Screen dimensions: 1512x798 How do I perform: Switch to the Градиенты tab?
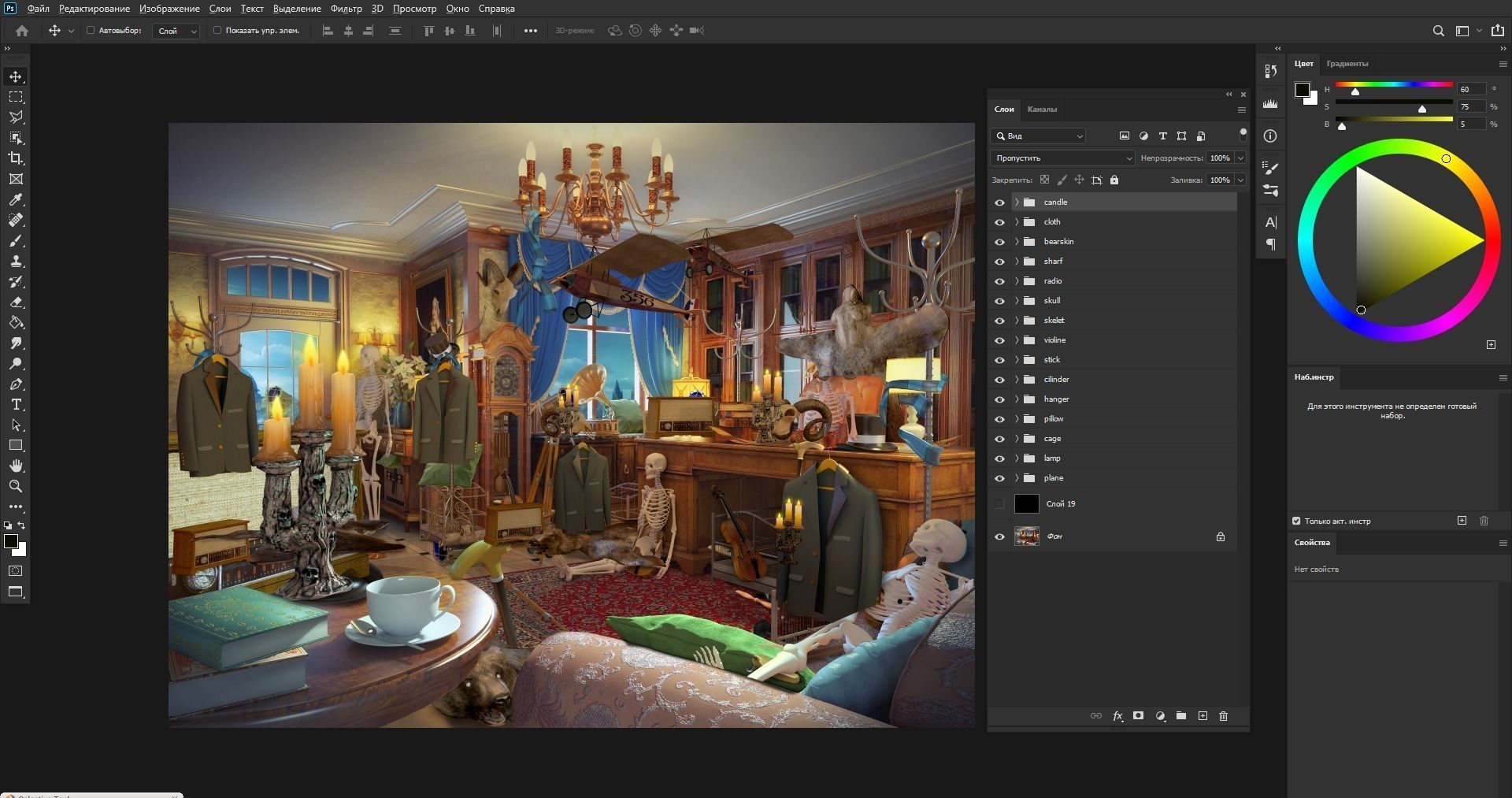[1347, 64]
